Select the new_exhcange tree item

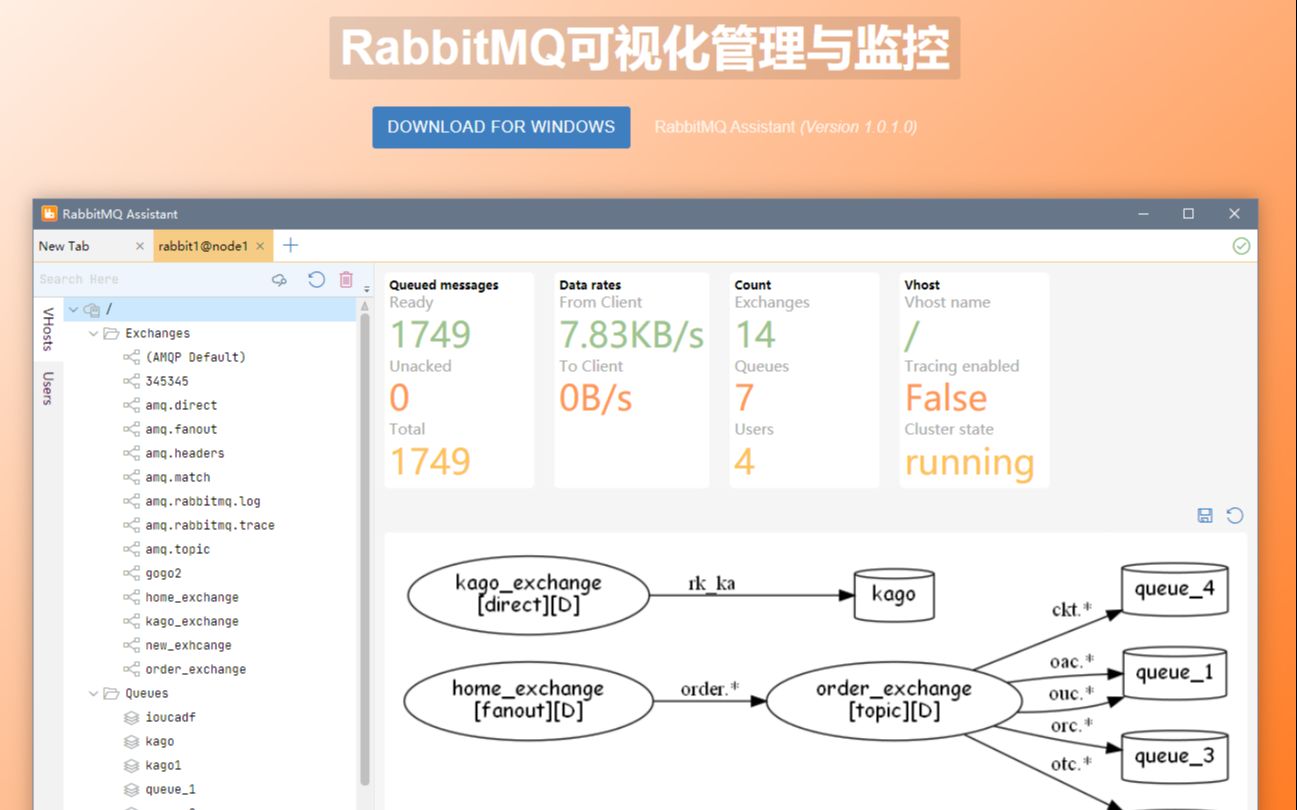188,645
